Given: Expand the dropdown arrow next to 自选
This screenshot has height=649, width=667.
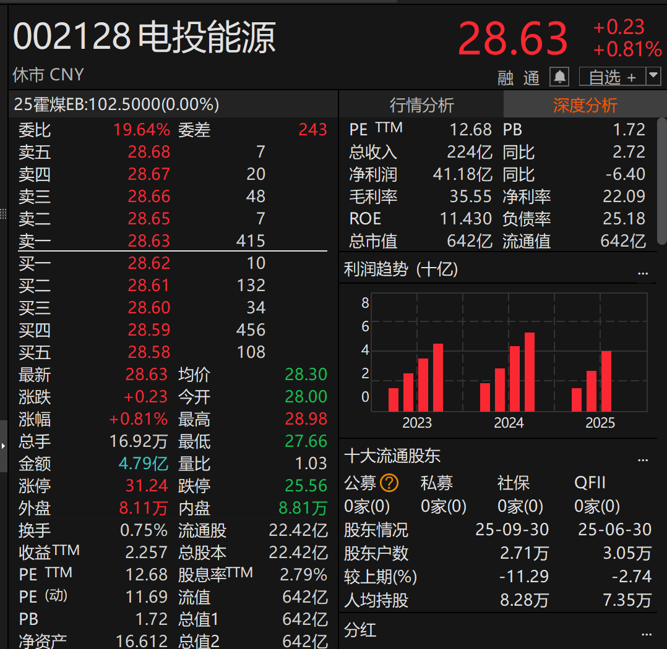Looking at the screenshot, I should point(653,76).
